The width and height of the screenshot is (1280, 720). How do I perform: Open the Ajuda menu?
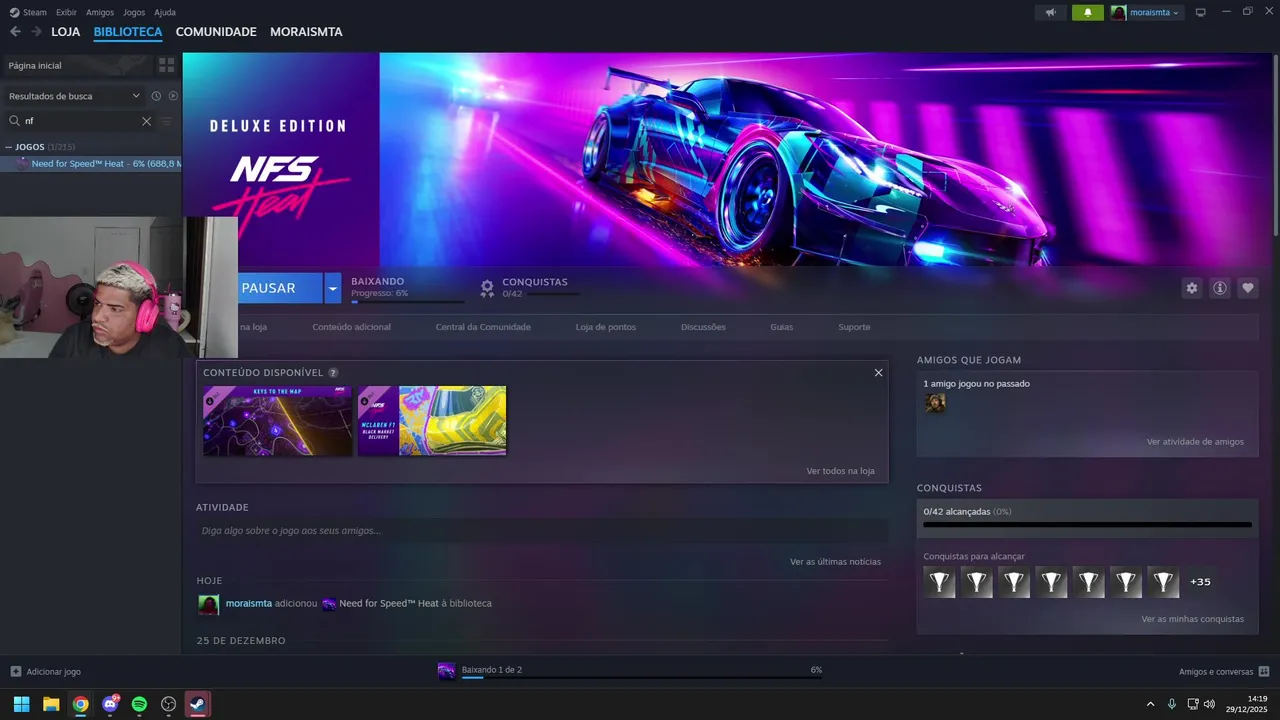click(165, 12)
